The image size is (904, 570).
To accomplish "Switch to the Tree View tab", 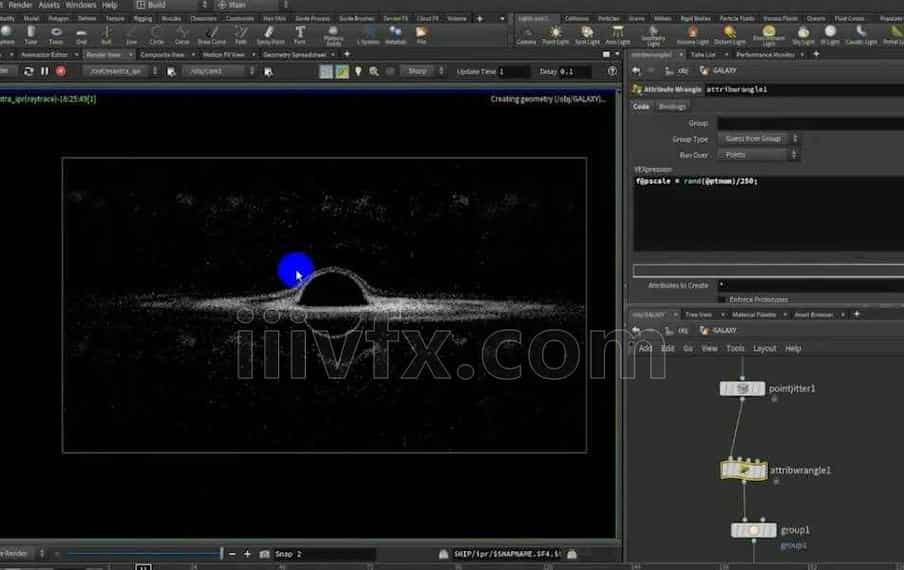I will click(x=698, y=315).
